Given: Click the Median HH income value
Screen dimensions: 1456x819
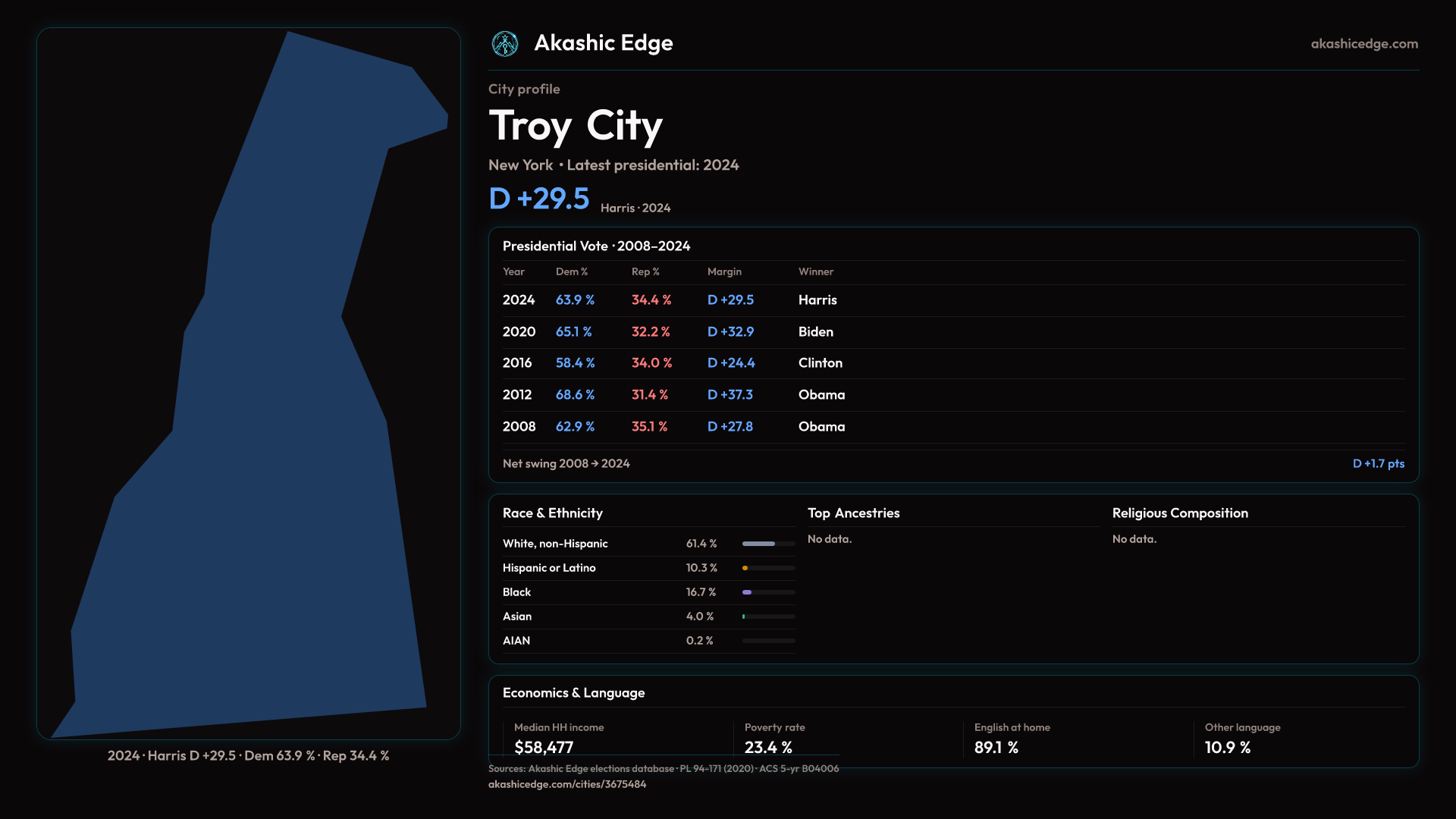Looking at the screenshot, I should [544, 748].
